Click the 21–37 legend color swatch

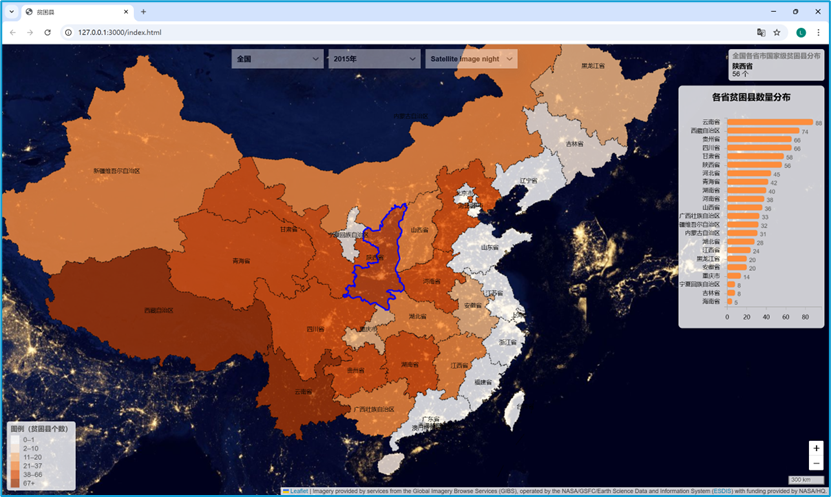click(x=15, y=466)
